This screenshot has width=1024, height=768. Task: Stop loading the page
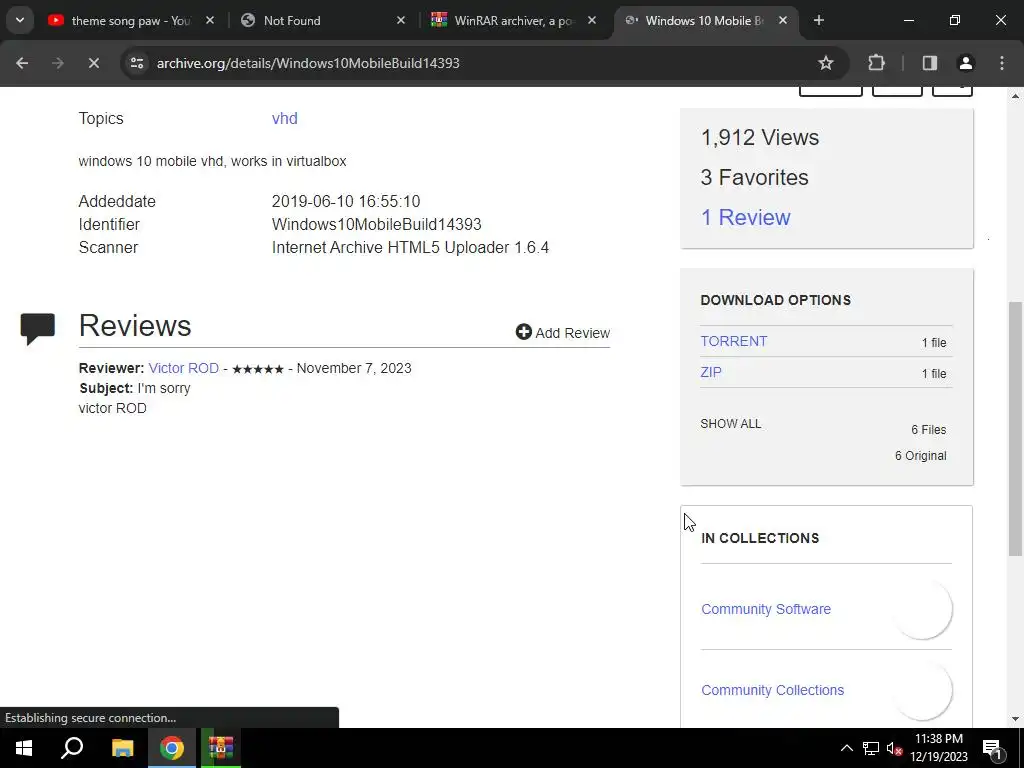[93, 63]
